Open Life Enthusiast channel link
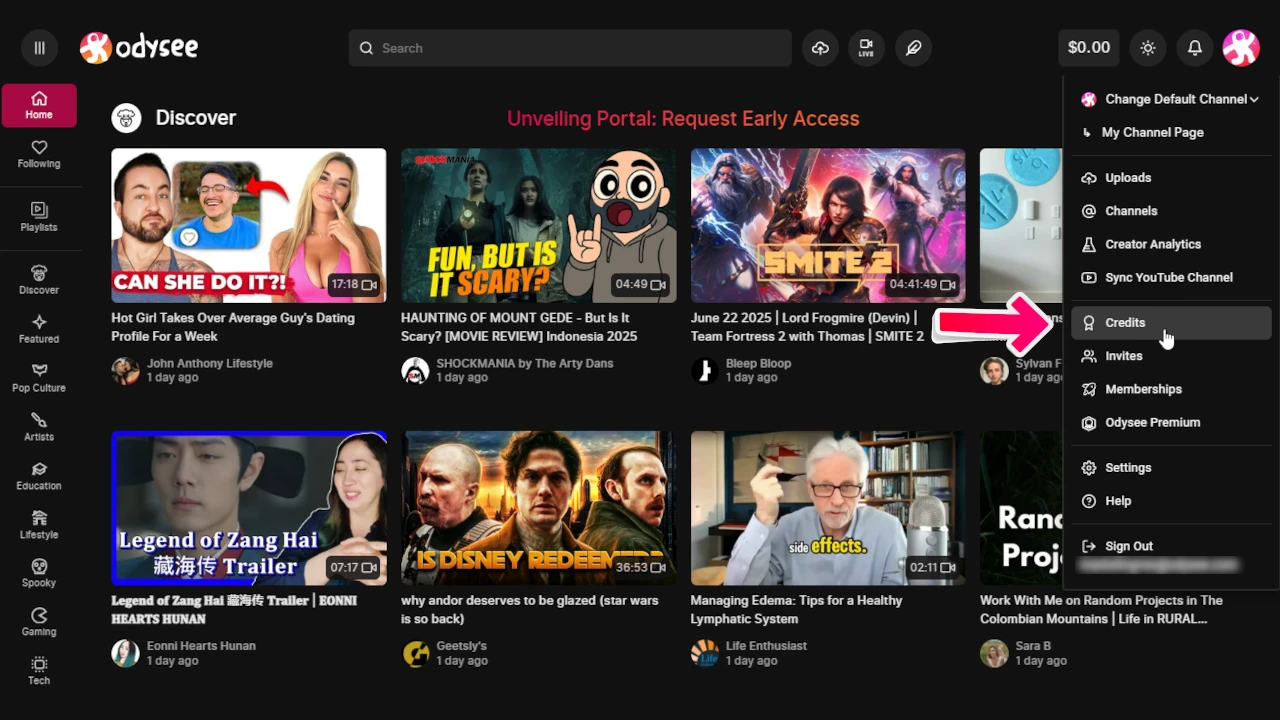The width and height of the screenshot is (1280, 720). (766, 646)
